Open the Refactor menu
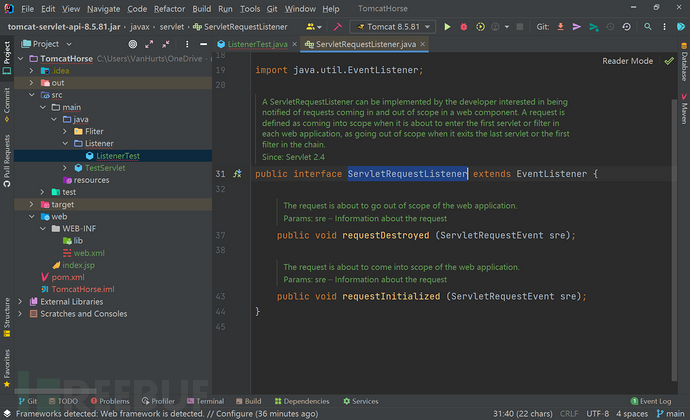 (169, 9)
